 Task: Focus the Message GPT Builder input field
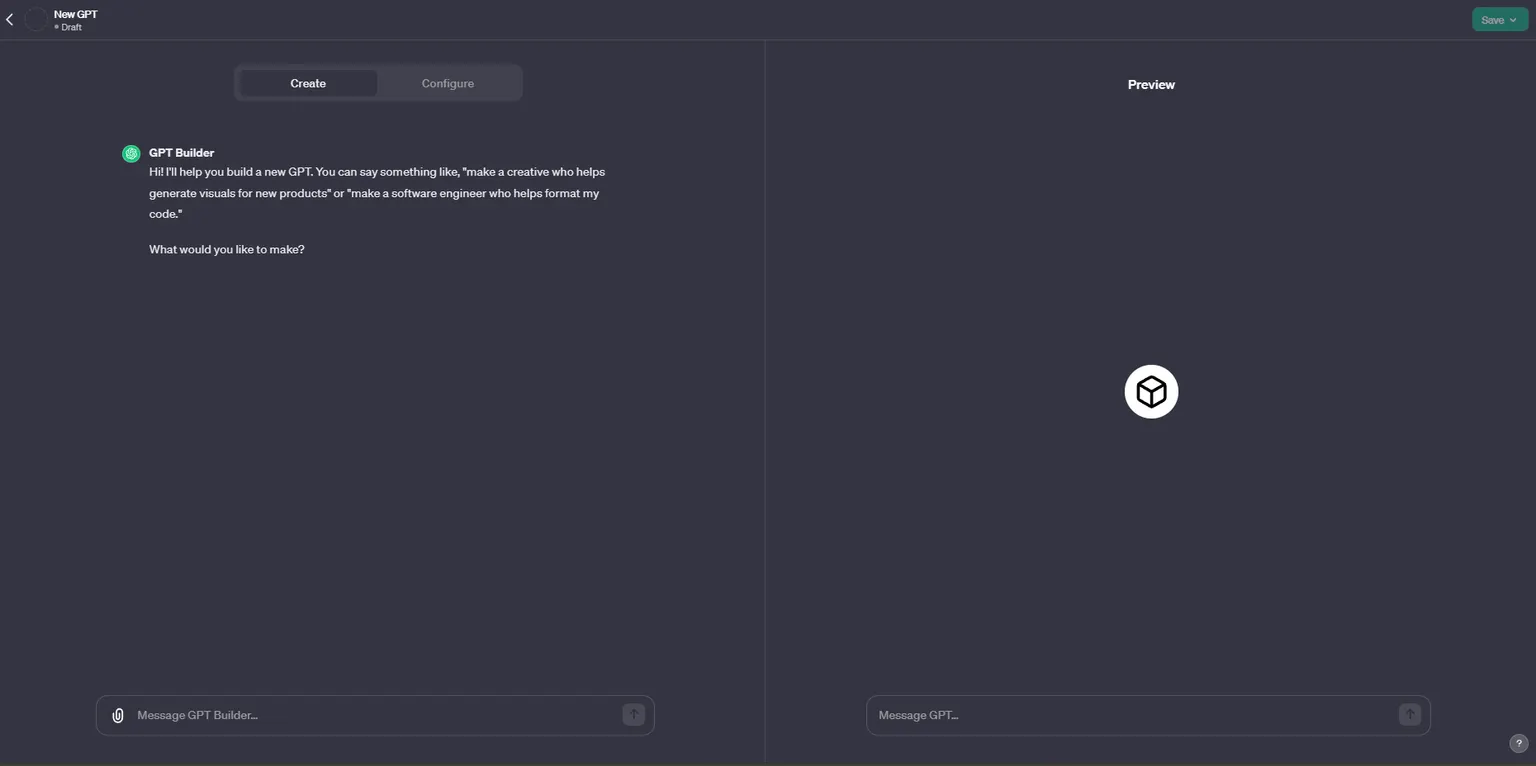(375, 715)
